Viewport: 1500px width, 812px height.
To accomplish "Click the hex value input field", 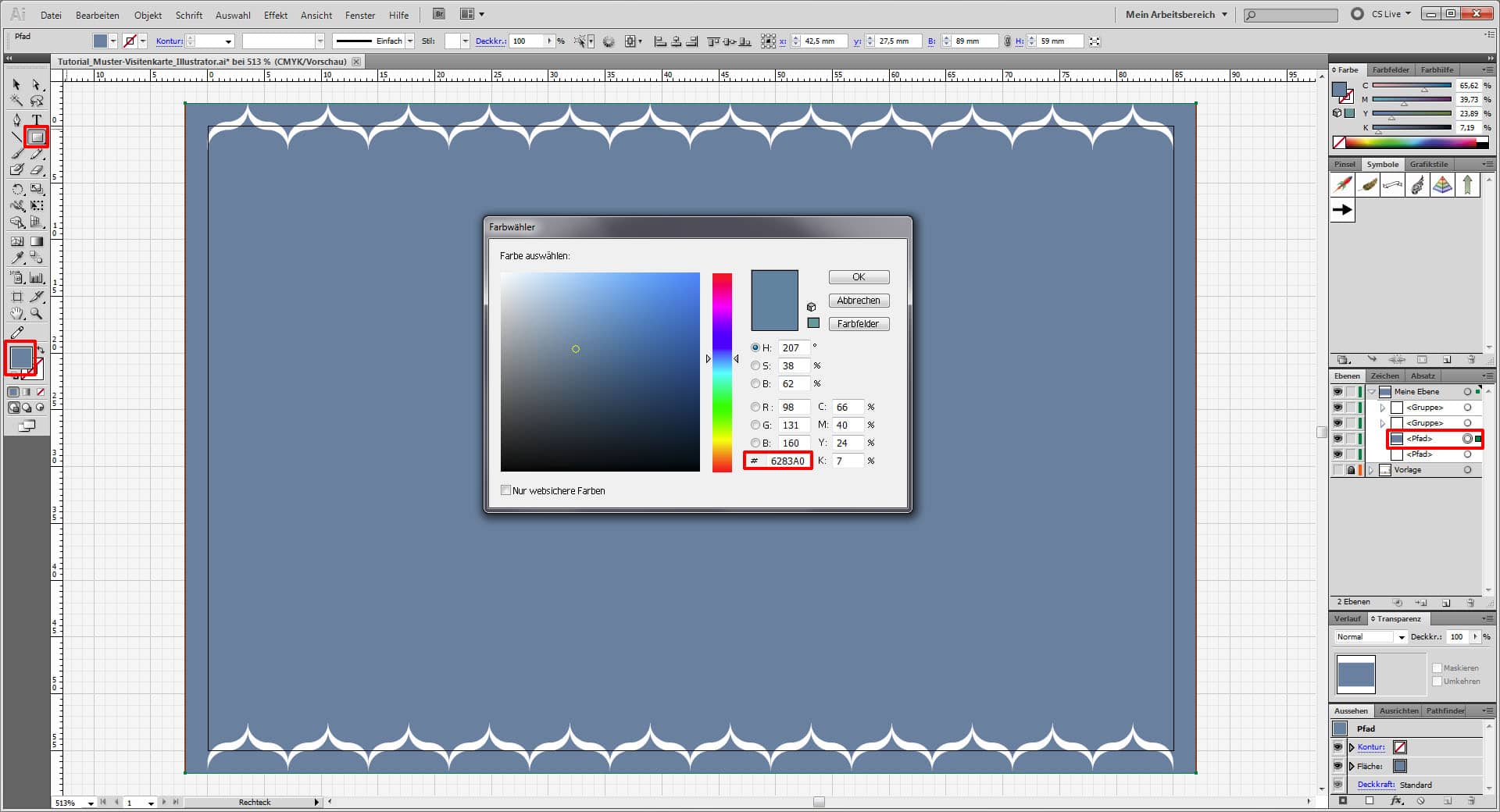I will click(787, 461).
